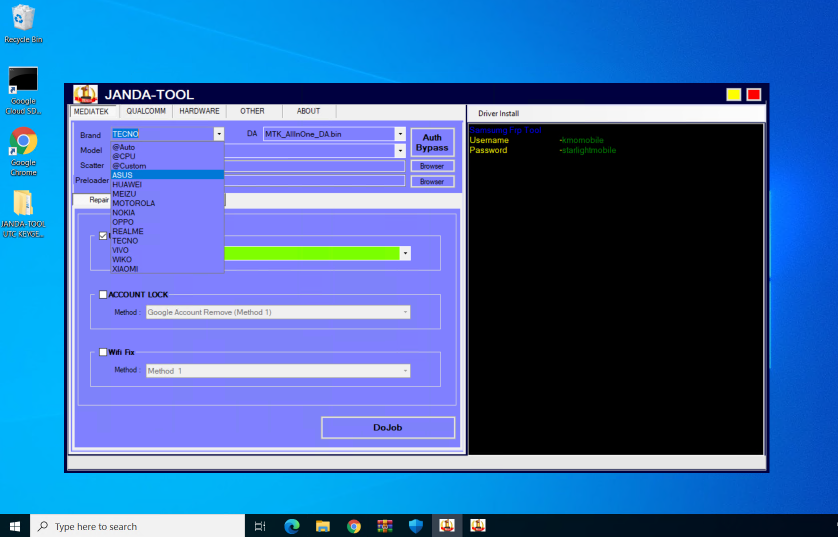This screenshot has height=537, width=838.
Task: Click the JANDA-TOOL logo icon in title bar
Action: 86,94
